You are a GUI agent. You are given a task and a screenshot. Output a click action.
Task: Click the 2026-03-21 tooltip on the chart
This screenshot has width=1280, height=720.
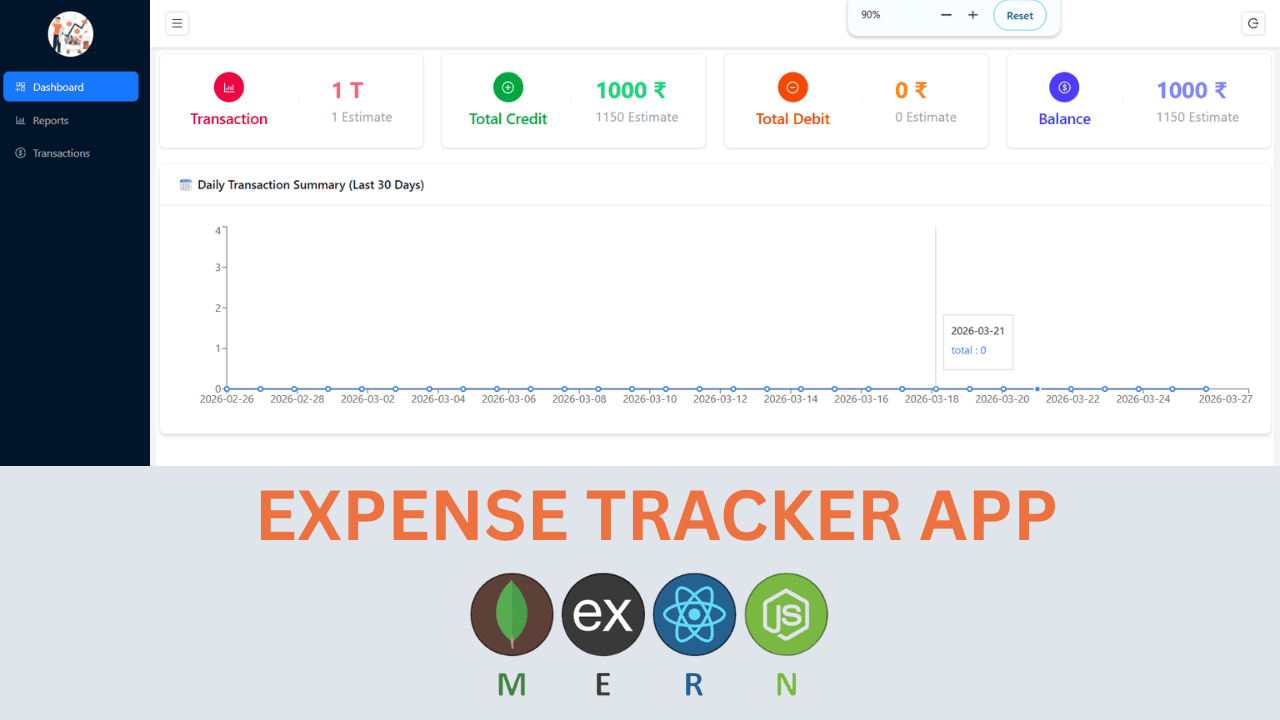pos(977,341)
